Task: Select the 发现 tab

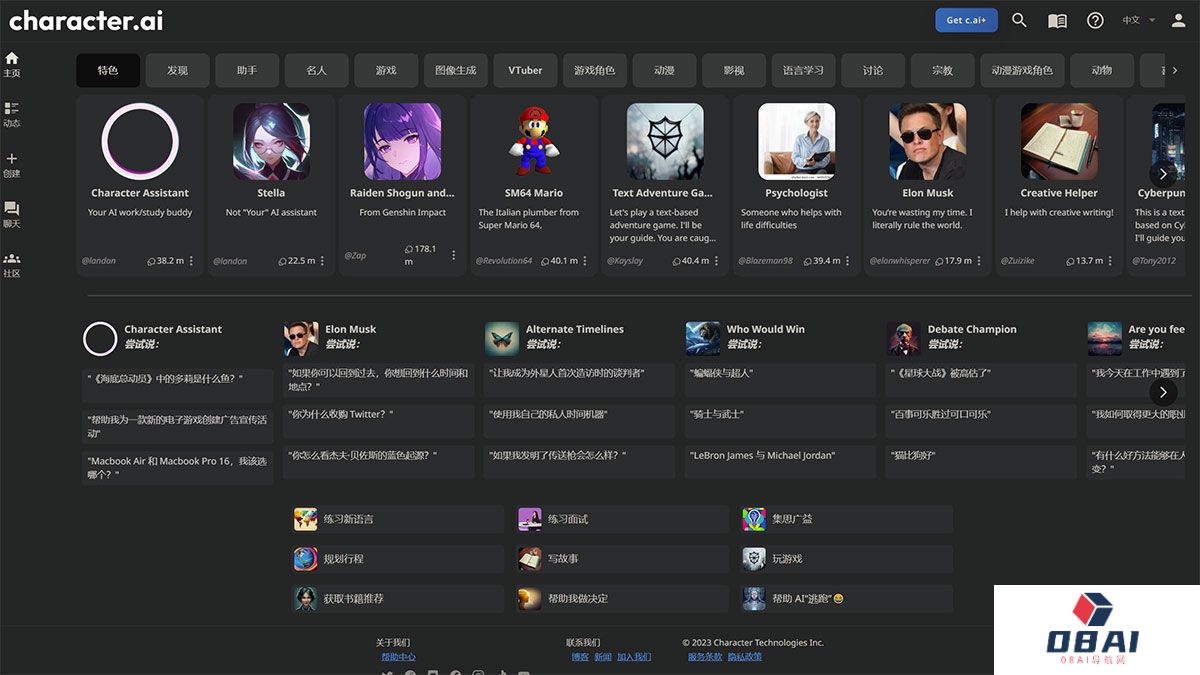Action: coord(177,70)
